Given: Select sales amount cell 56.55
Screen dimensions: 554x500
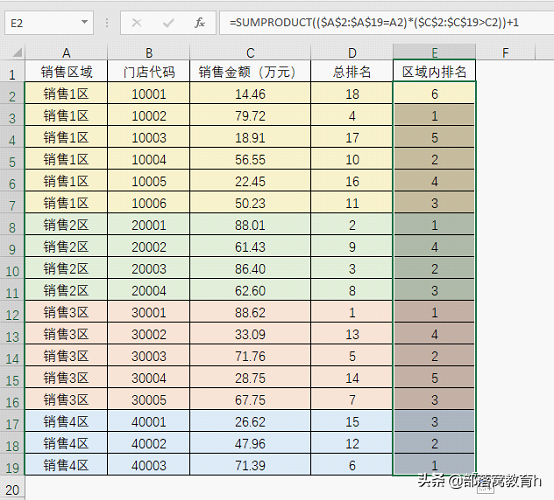Looking at the screenshot, I should pyautogui.click(x=250, y=159).
